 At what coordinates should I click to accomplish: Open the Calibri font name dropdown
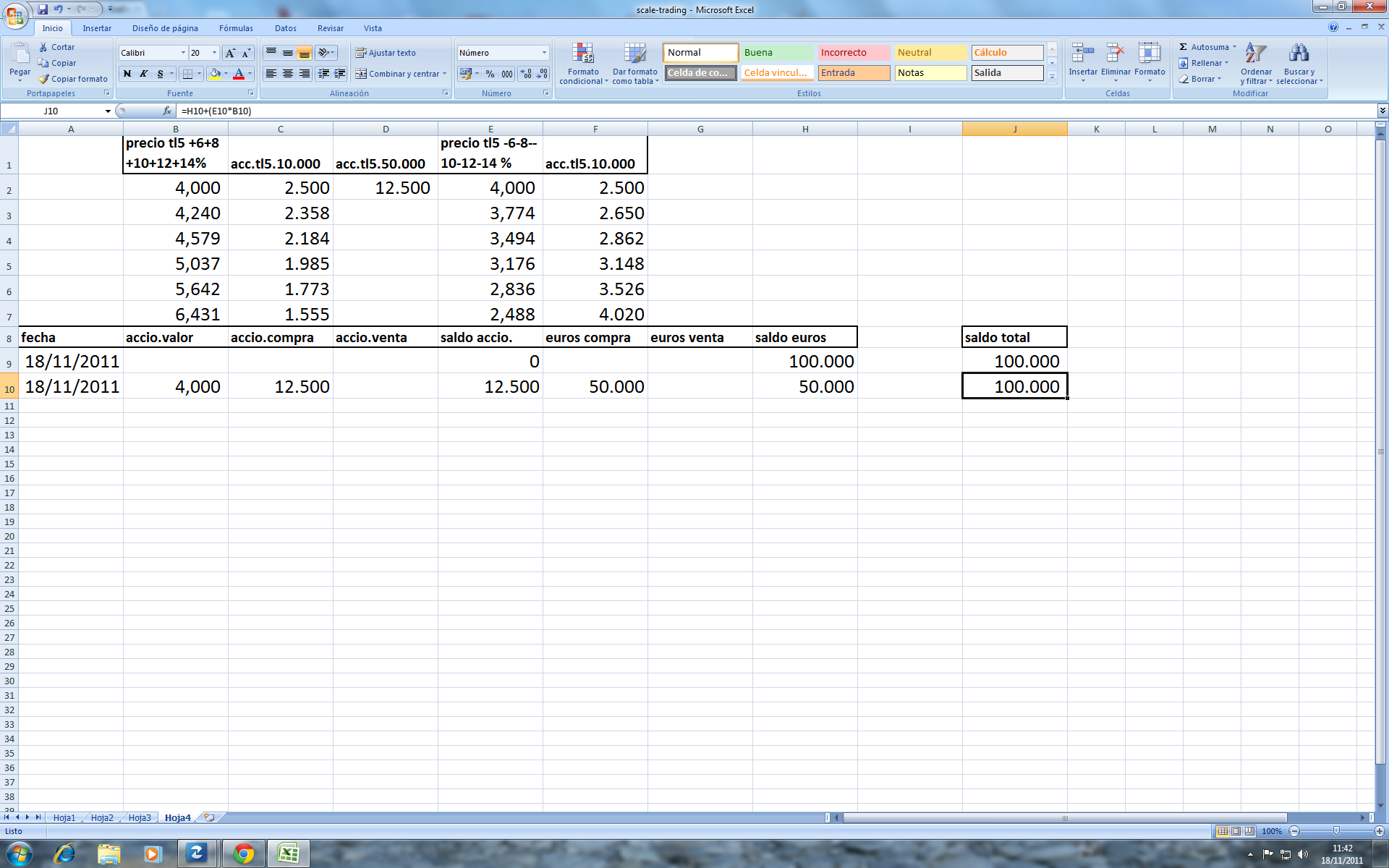click(183, 53)
